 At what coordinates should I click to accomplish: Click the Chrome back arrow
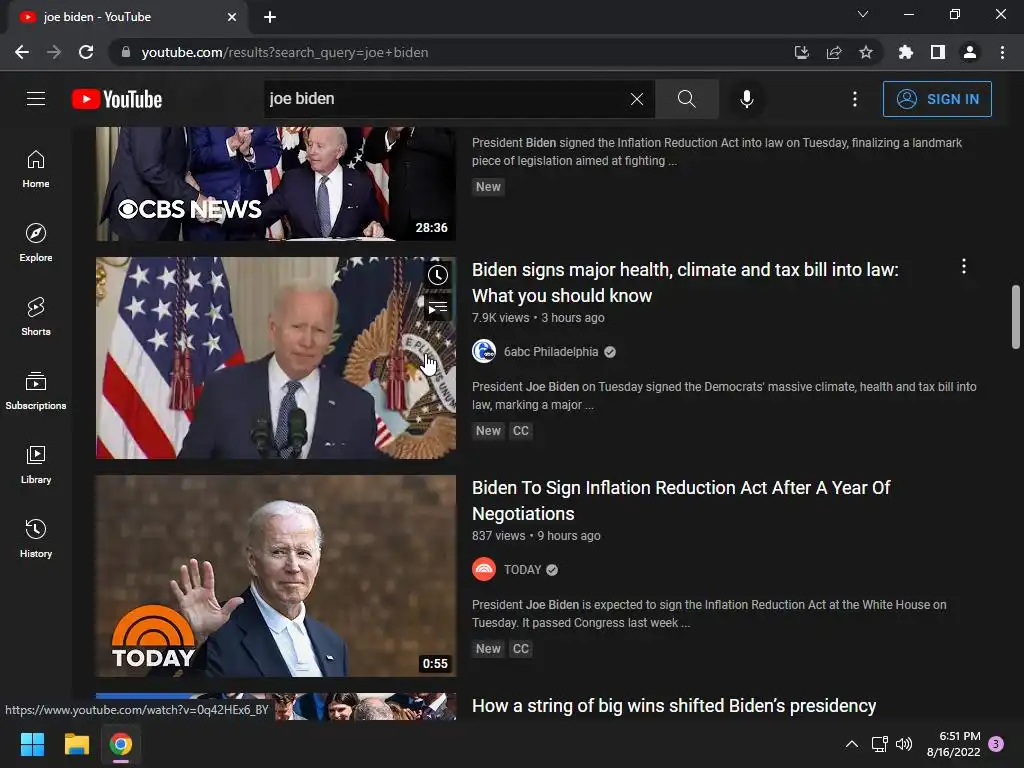[x=22, y=52]
